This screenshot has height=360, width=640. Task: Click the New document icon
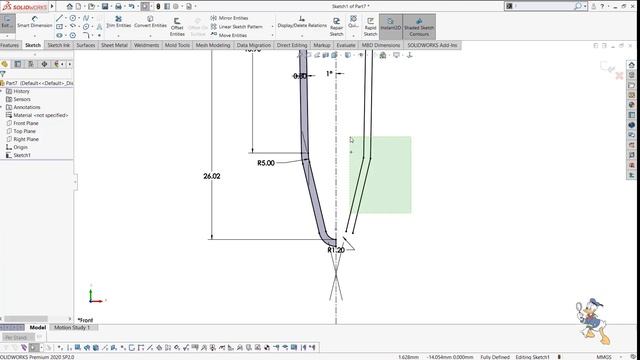(78, 6)
